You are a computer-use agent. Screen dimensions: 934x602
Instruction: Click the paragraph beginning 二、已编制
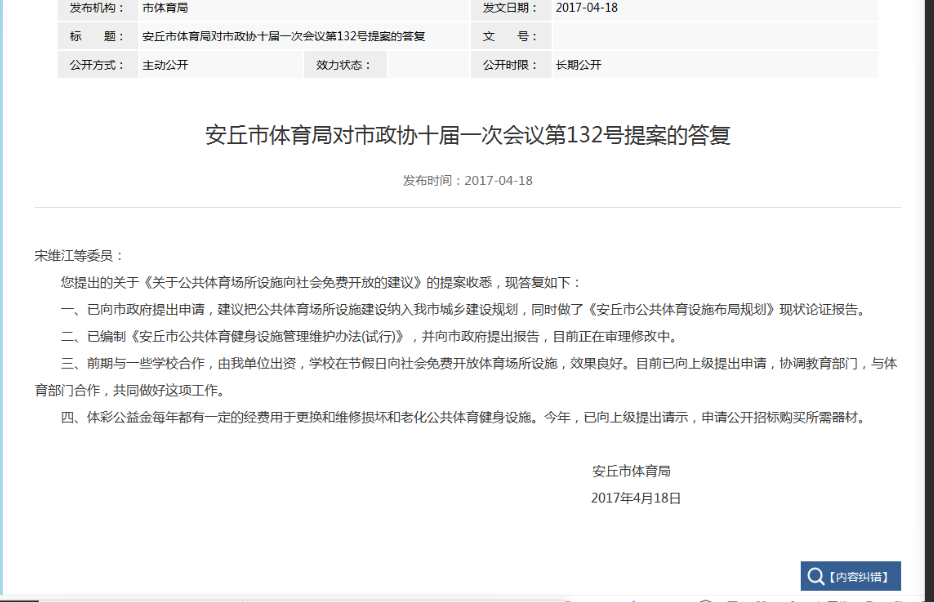pyautogui.click(x=369, y=336)
